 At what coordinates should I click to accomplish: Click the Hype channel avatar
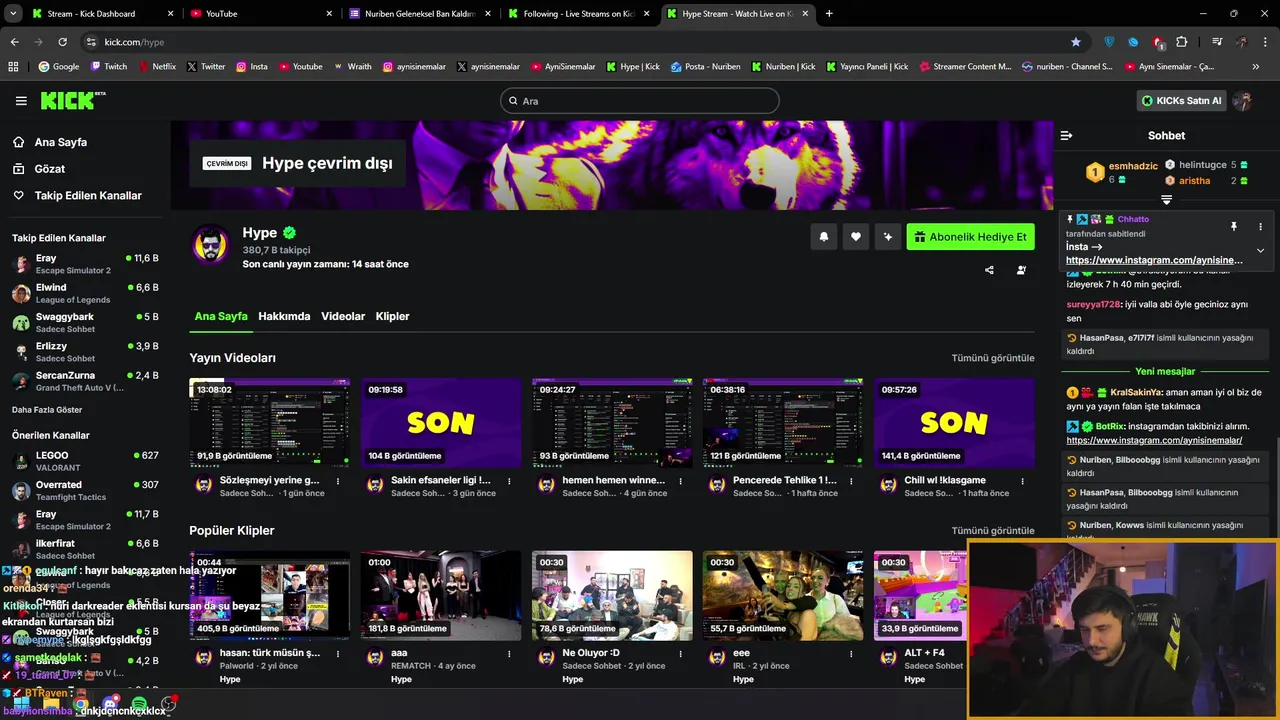tap(211, 245)
